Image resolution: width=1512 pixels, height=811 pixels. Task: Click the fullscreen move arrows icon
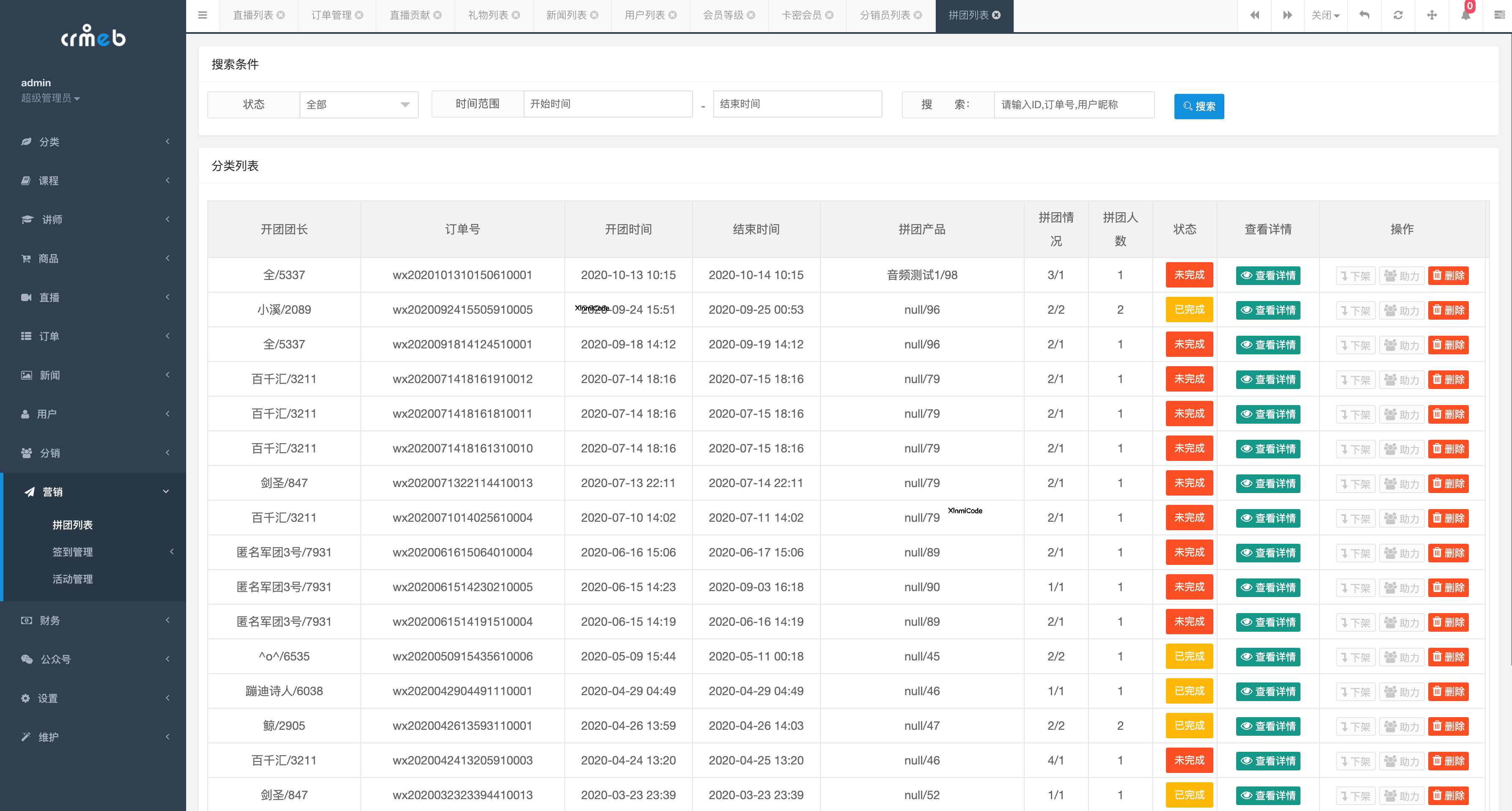click(x=1432, y=15)
